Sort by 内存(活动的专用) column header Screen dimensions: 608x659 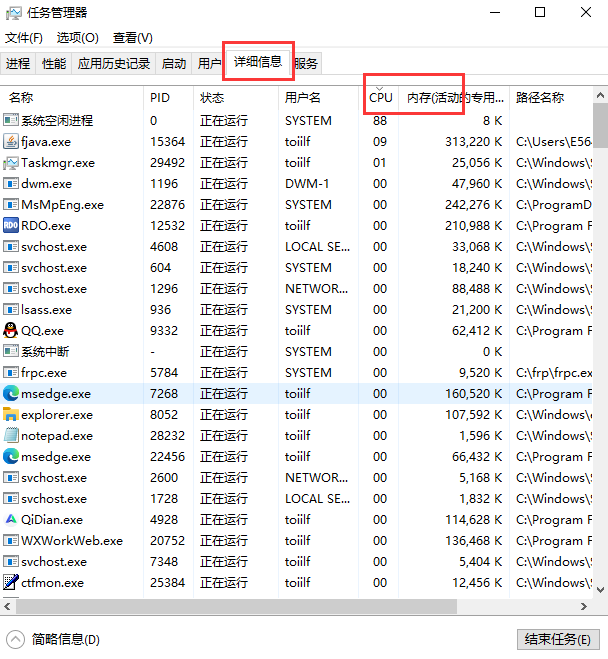pyautogui.click(x=454, y=98)
